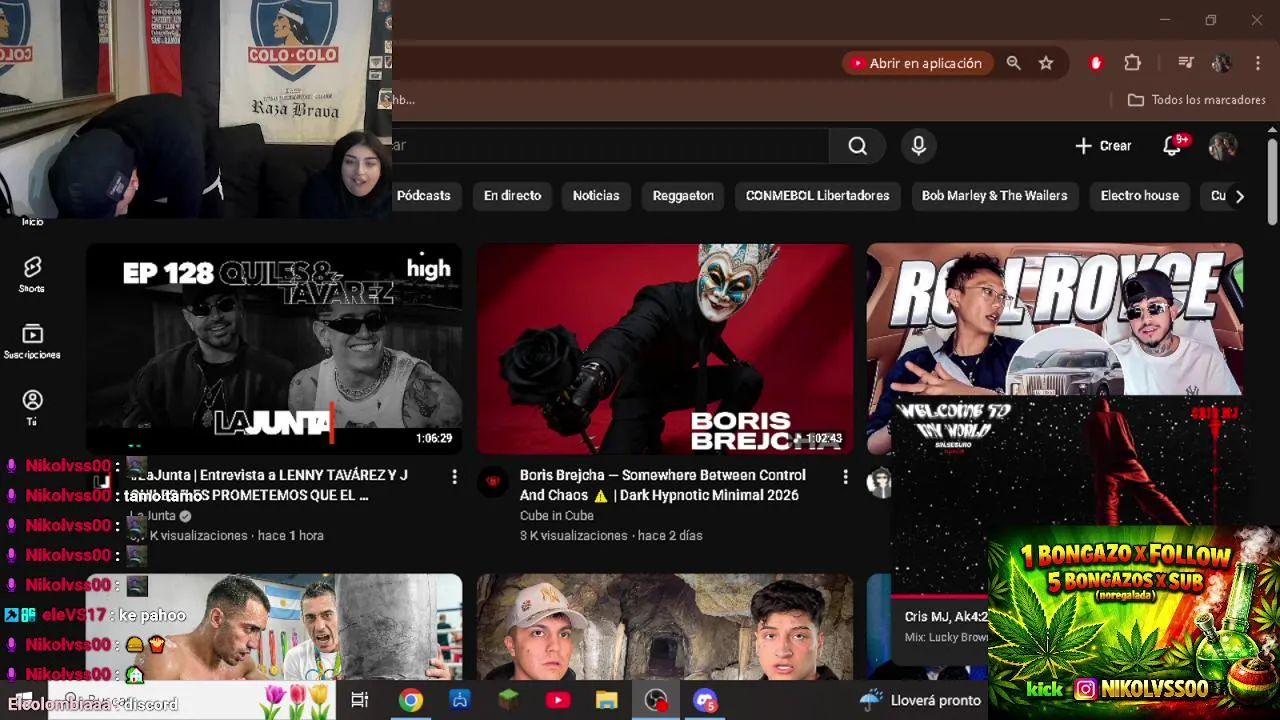This screenshot has width=1280, height=720.
Task: Play the Boris Brejcha red thumbnail
Action: pos(665,348)
